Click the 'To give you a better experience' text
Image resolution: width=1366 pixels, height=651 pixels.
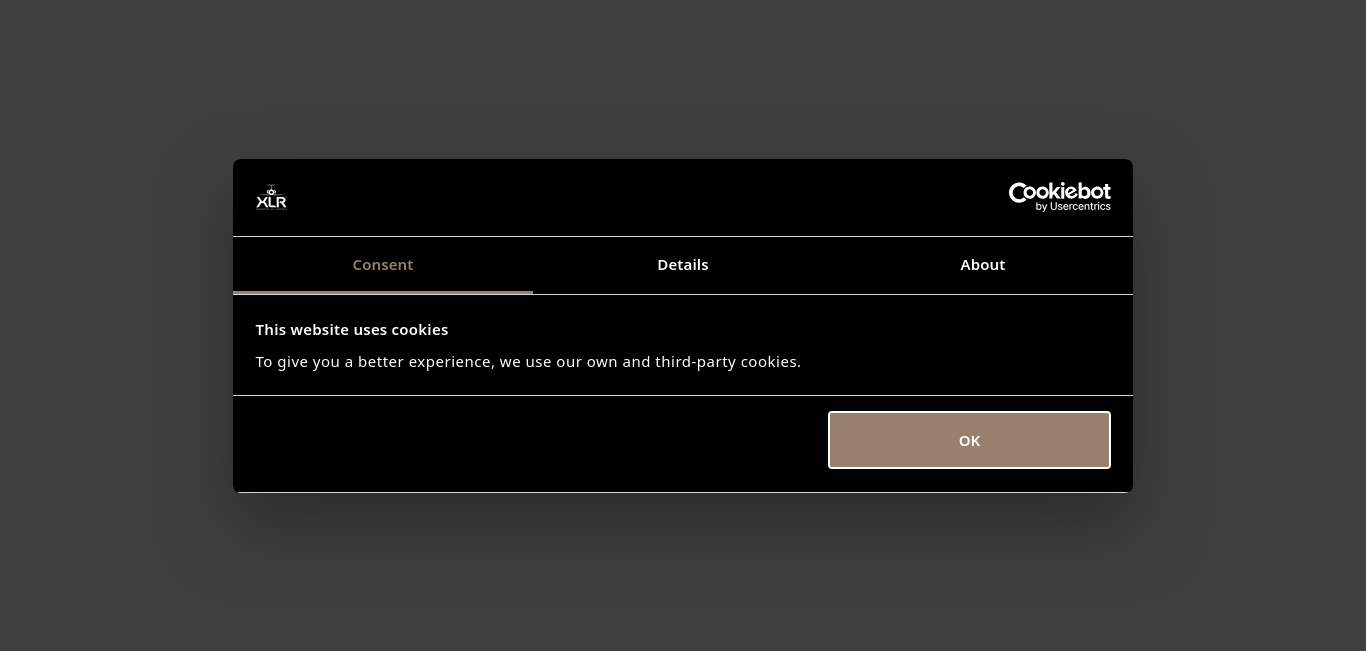click(528, 362)
